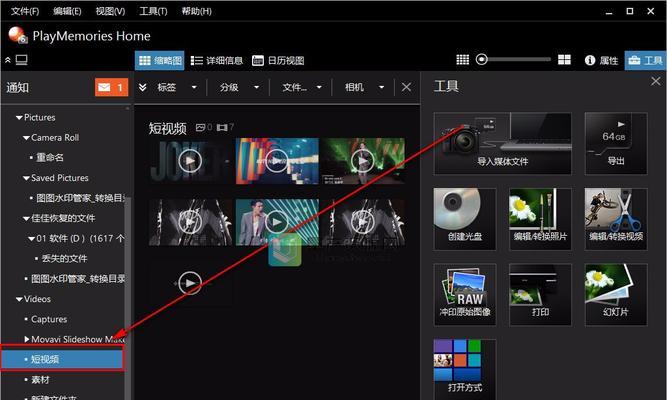The height and width of the screenshot is (400, 667).
Task: Play the JOKER video thumbnail
Action: tap(190, 161)
